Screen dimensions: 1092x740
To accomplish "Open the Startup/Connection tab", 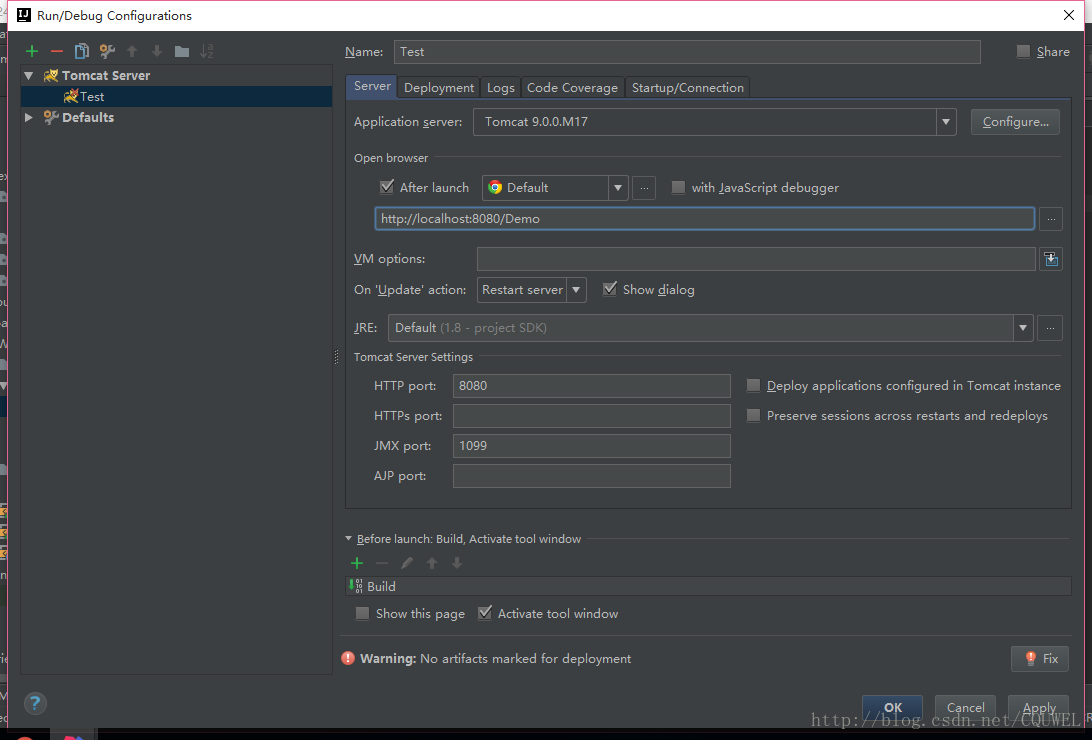I will [687, 88].
